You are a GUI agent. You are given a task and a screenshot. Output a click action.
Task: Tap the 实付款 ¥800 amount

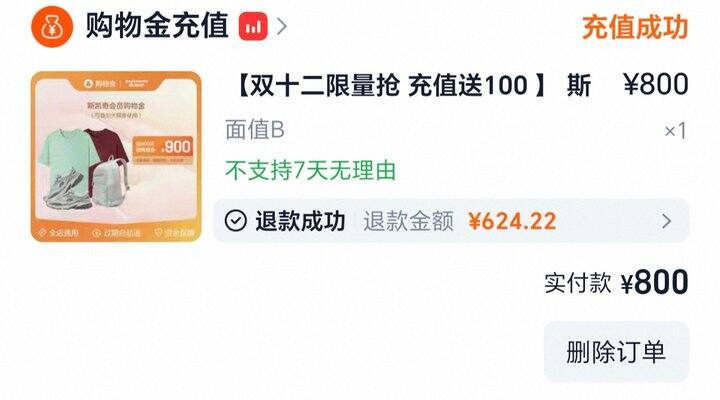616,282
